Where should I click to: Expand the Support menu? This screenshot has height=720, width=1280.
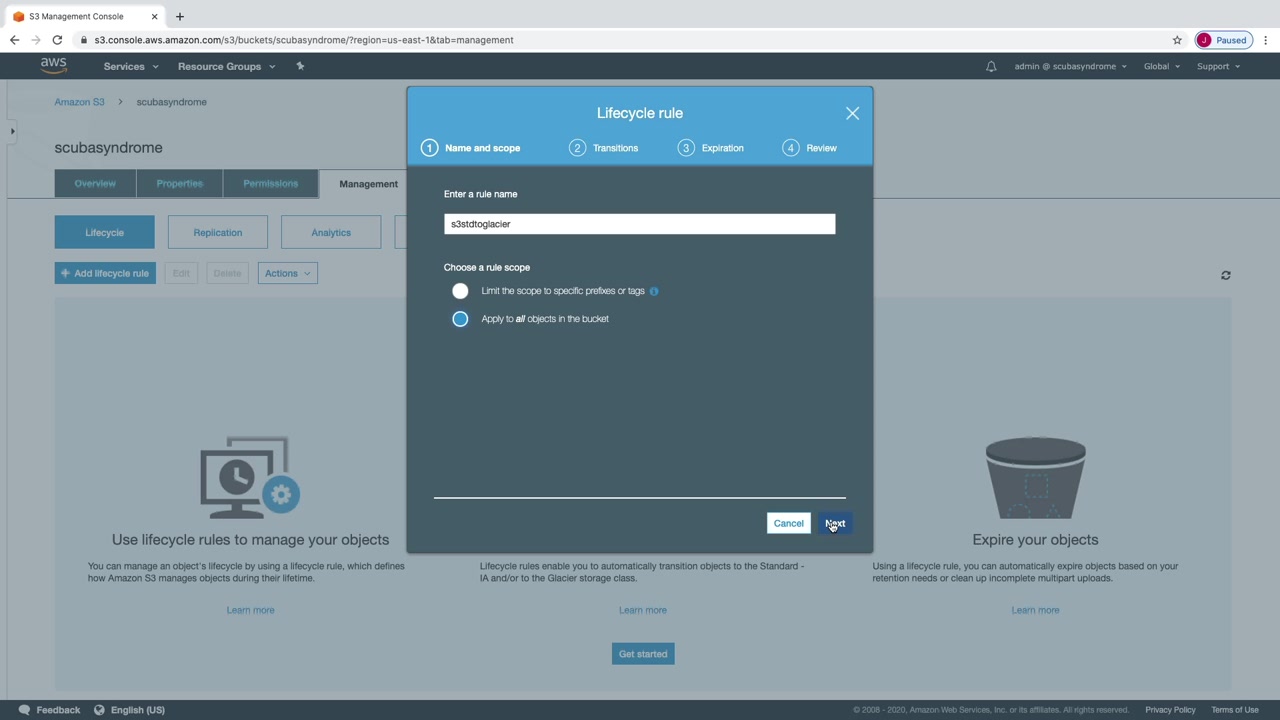coord(1218,66)
